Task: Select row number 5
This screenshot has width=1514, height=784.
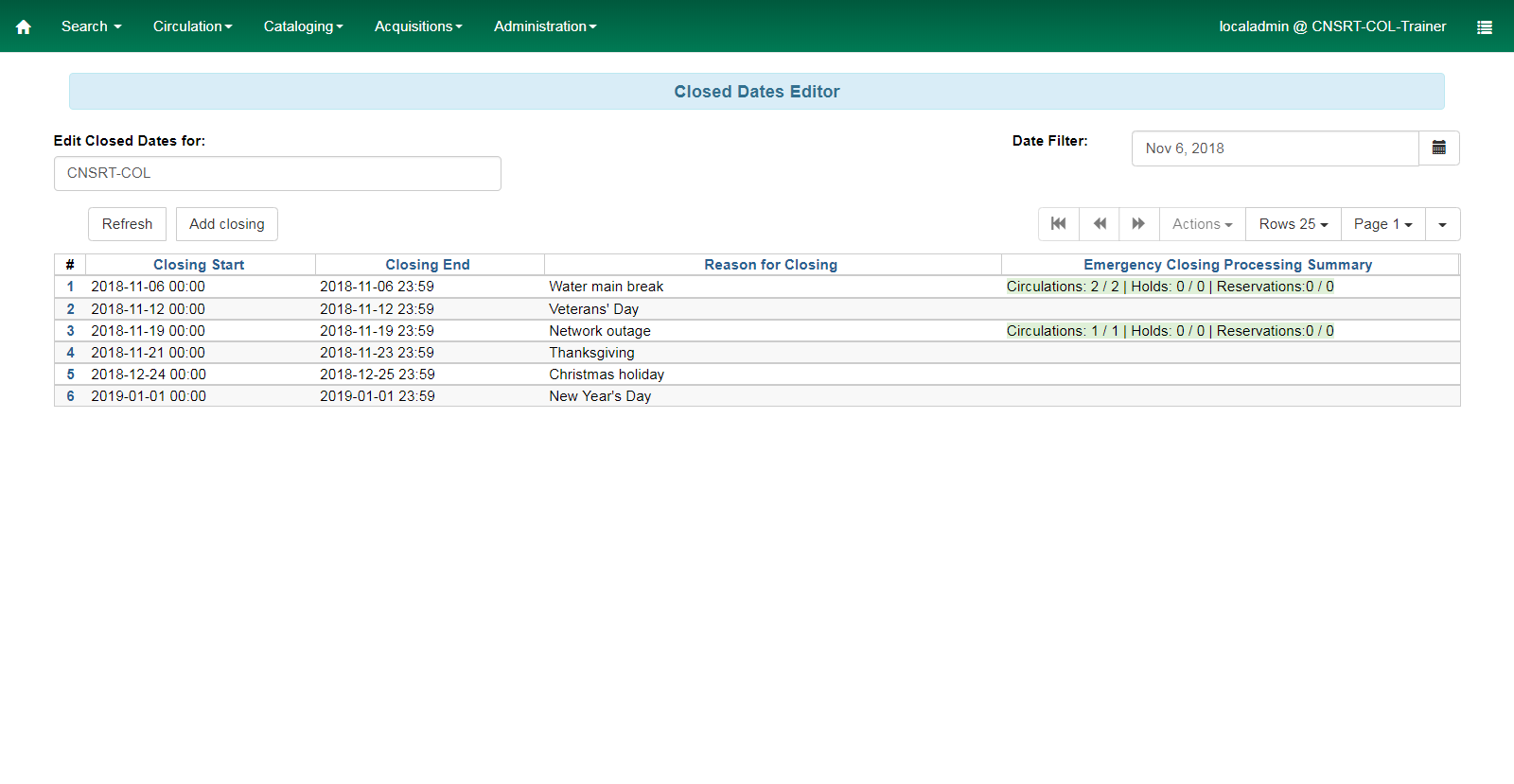Action: click(70, 375)
